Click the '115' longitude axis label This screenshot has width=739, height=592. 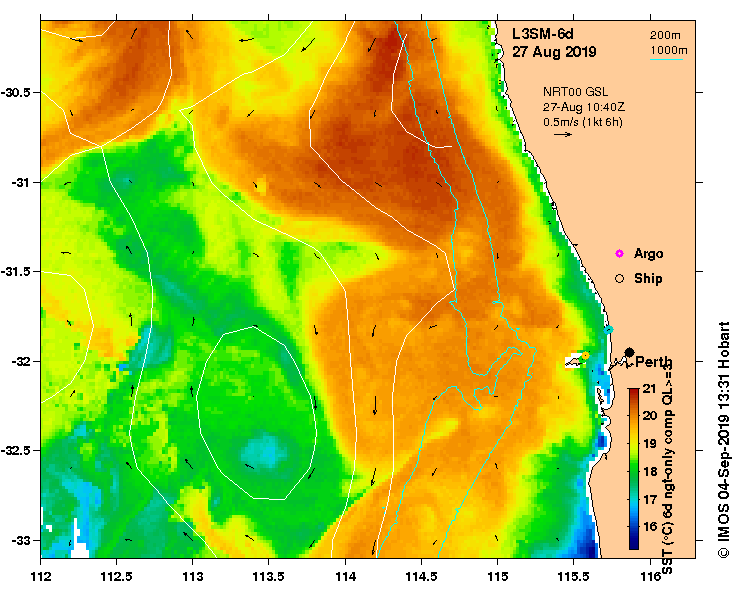[x=498, y=576]
